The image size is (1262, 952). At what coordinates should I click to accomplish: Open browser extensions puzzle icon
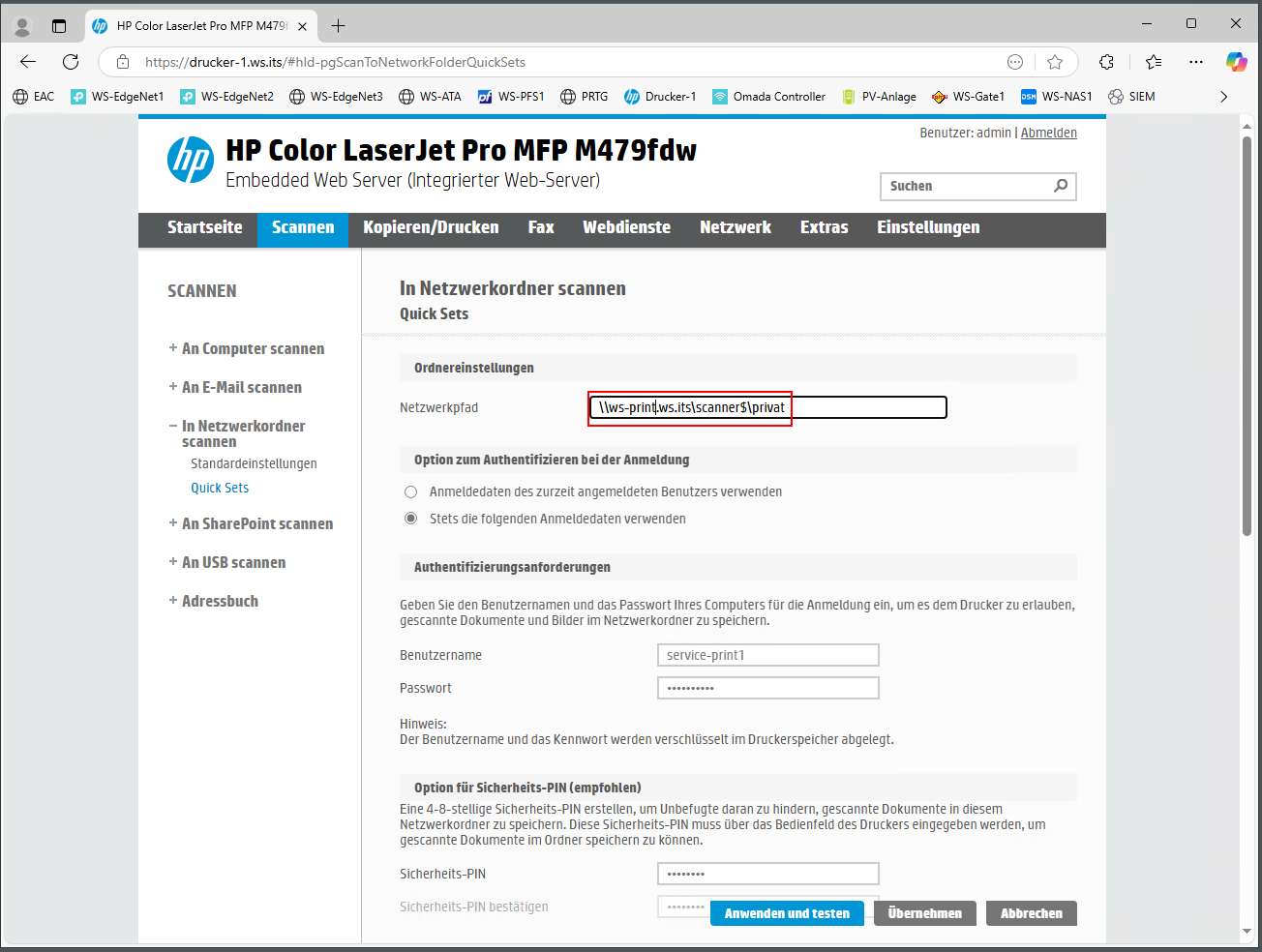(x=1106, y=62)
